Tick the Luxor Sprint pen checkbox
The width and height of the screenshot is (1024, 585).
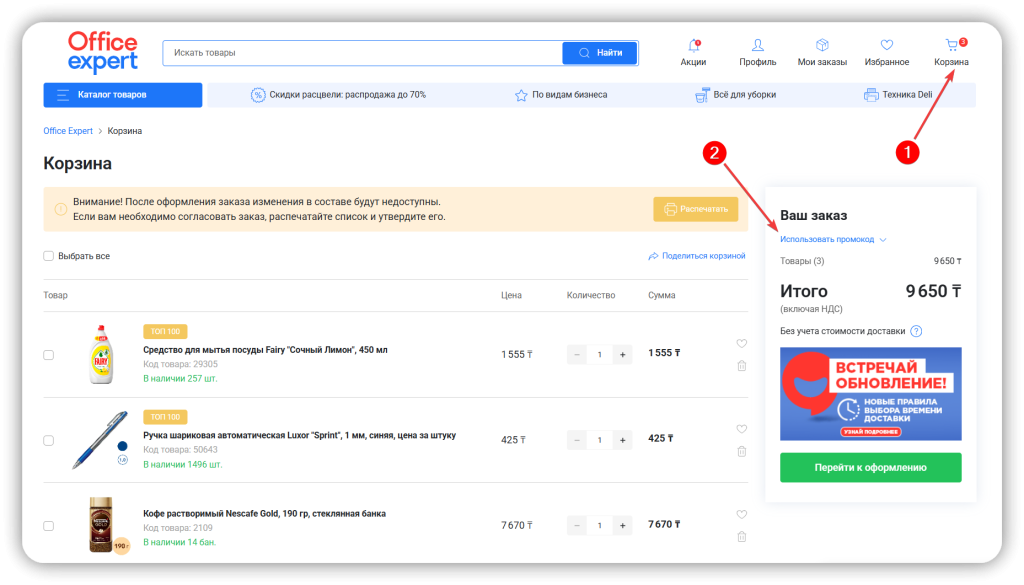(48, 441)
